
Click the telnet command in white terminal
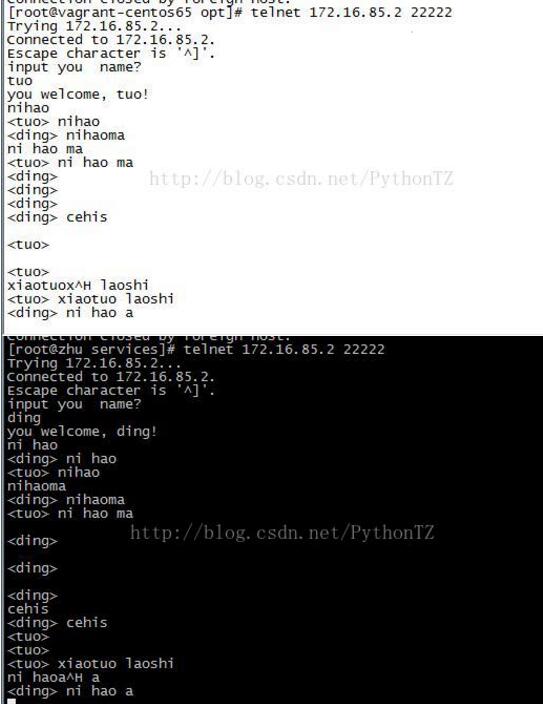coord(351,12)
